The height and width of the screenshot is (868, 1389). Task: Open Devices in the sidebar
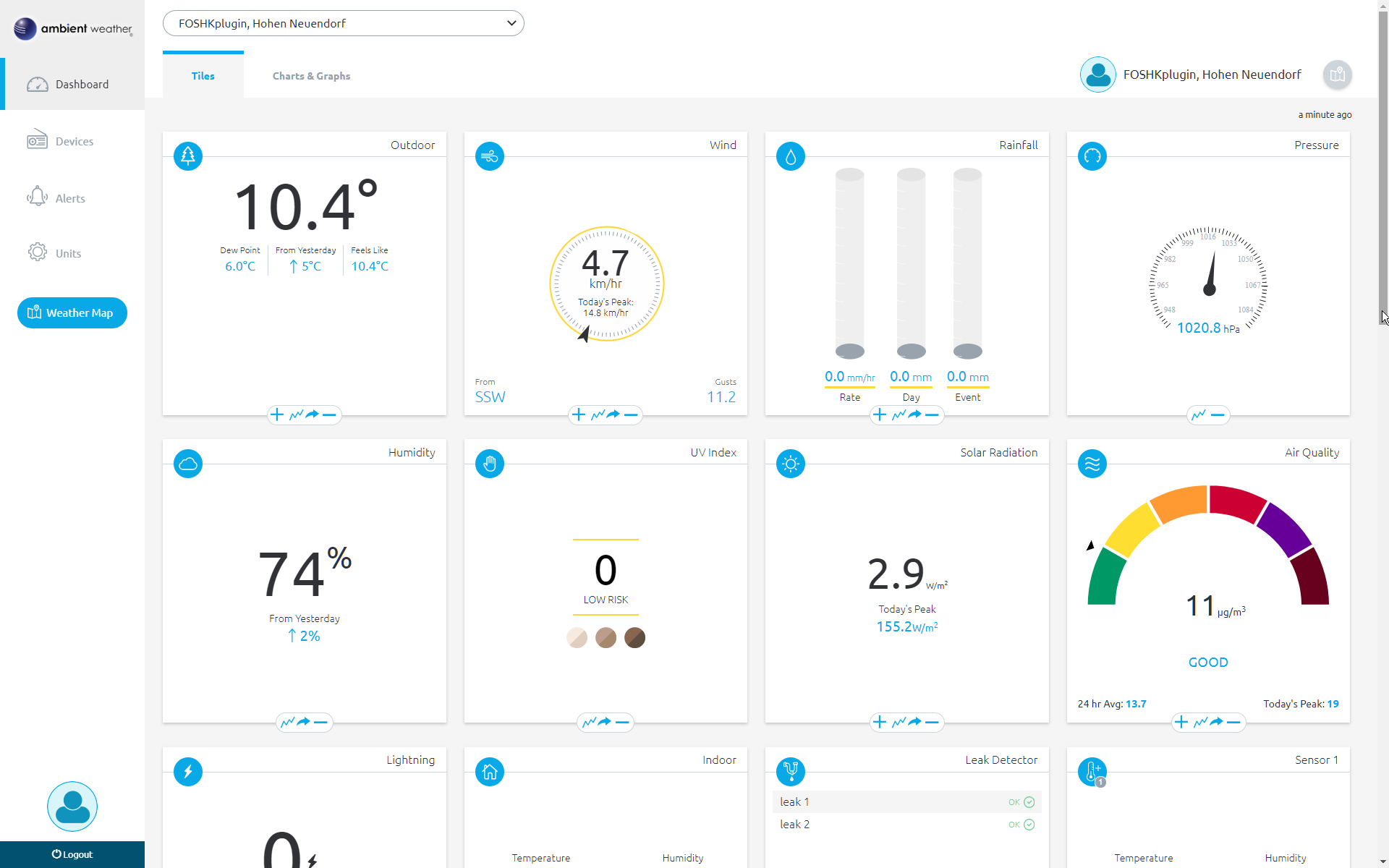[74, 141]
